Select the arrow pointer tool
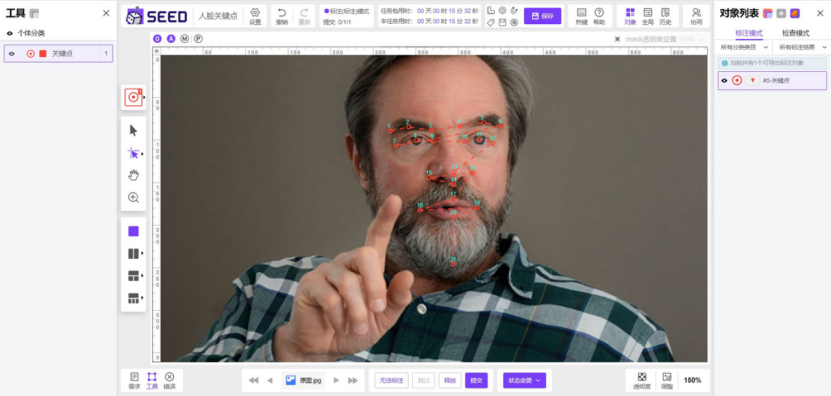 click(x=134, y=130)
